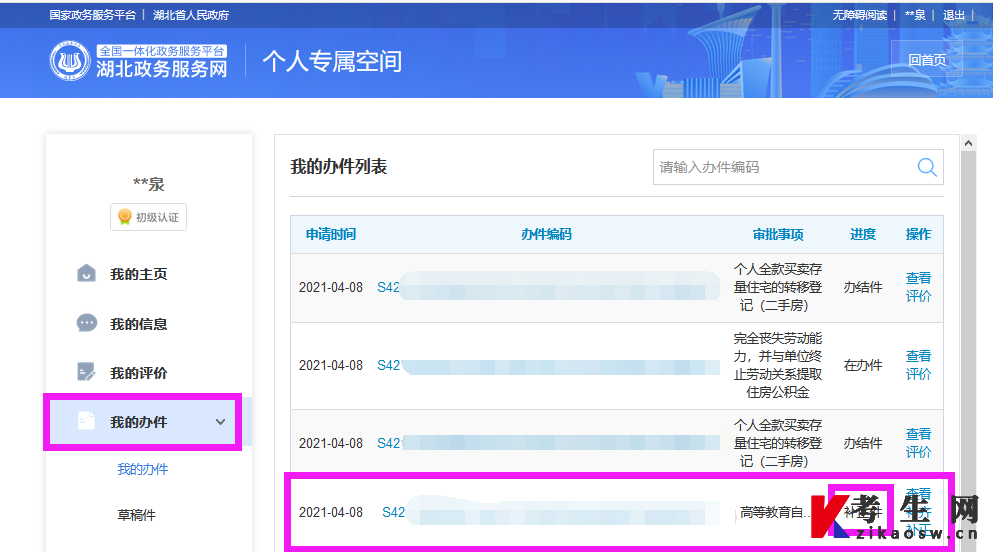The image size is (993, 552).
Task: Click the scrollbar up arrow
Action: (x=968, y=143)
